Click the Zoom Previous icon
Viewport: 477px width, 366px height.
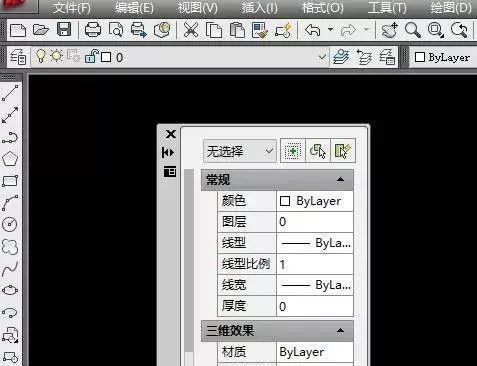point(459,30)
